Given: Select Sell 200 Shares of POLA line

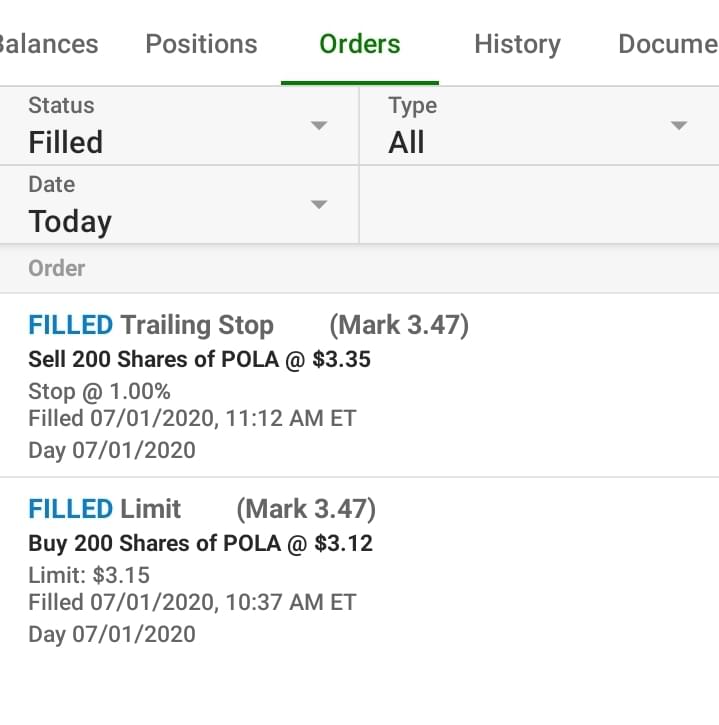Looking at the screenshot, I should [x=199, y=359].
